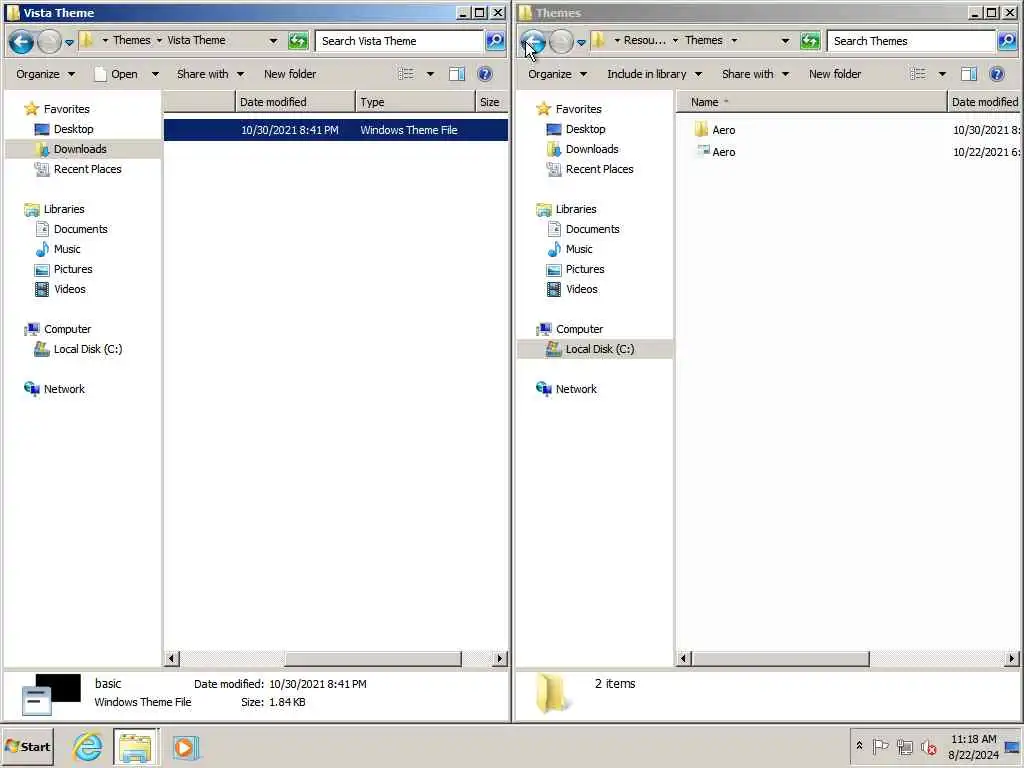Select Desktop in Themes window sidebar
Viewport: 1024px width, 768px height.
(585, 129)
